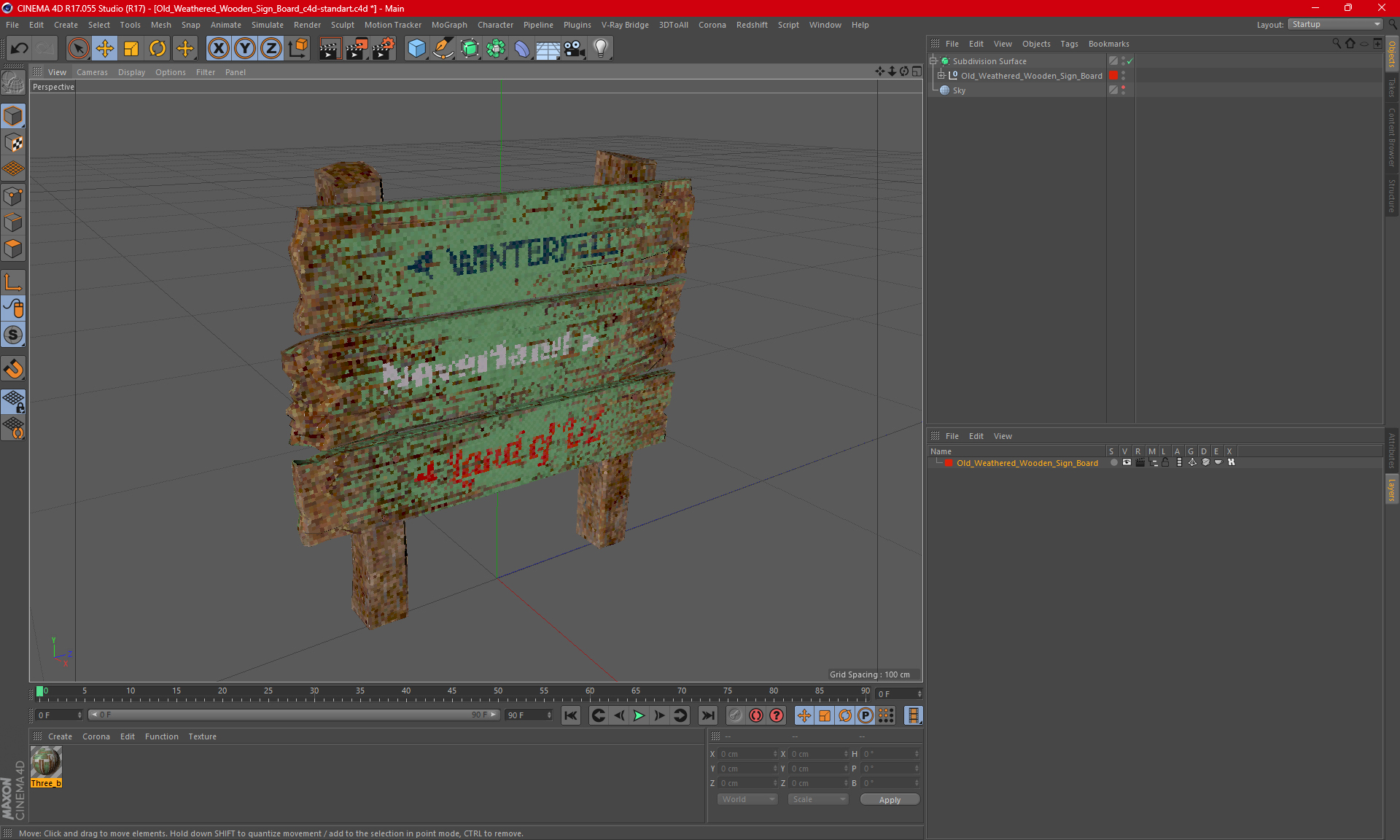Toggle Y-axis lock

(x=245, y=49)
